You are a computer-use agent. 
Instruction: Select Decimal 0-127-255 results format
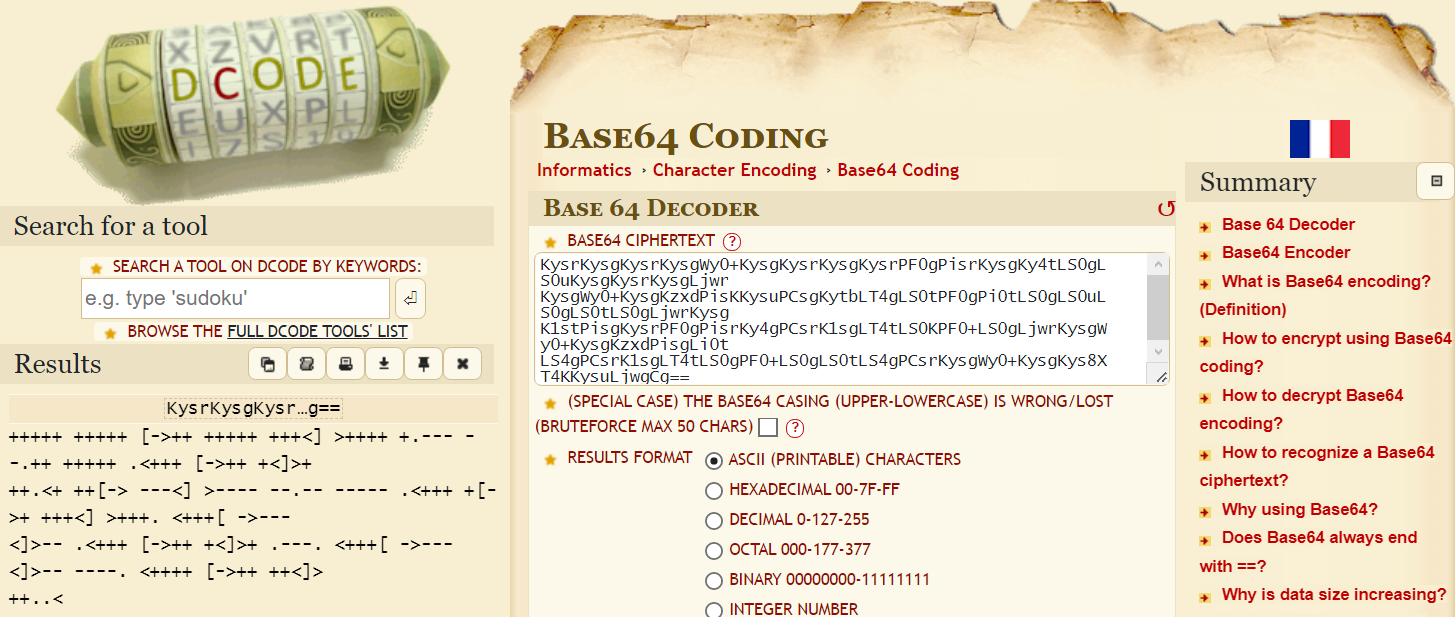714,520
